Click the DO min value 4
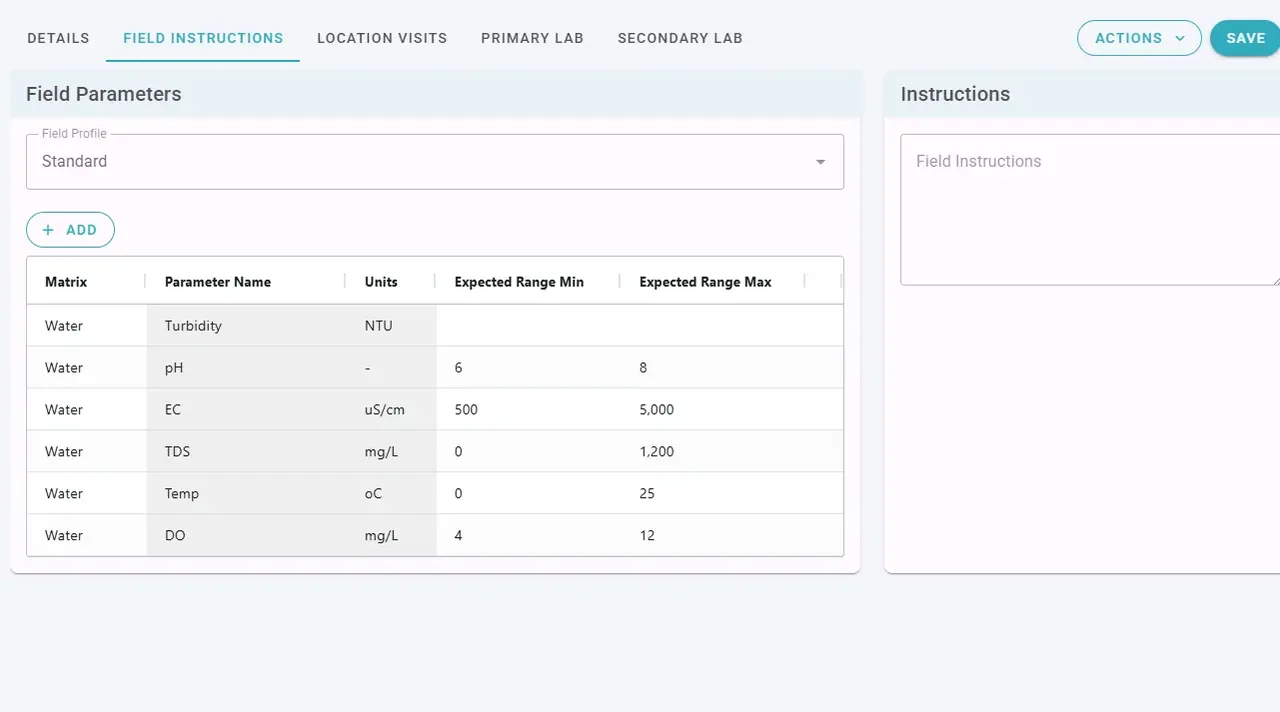Screen dimensions: 1280x712 [x=529, y=536]
